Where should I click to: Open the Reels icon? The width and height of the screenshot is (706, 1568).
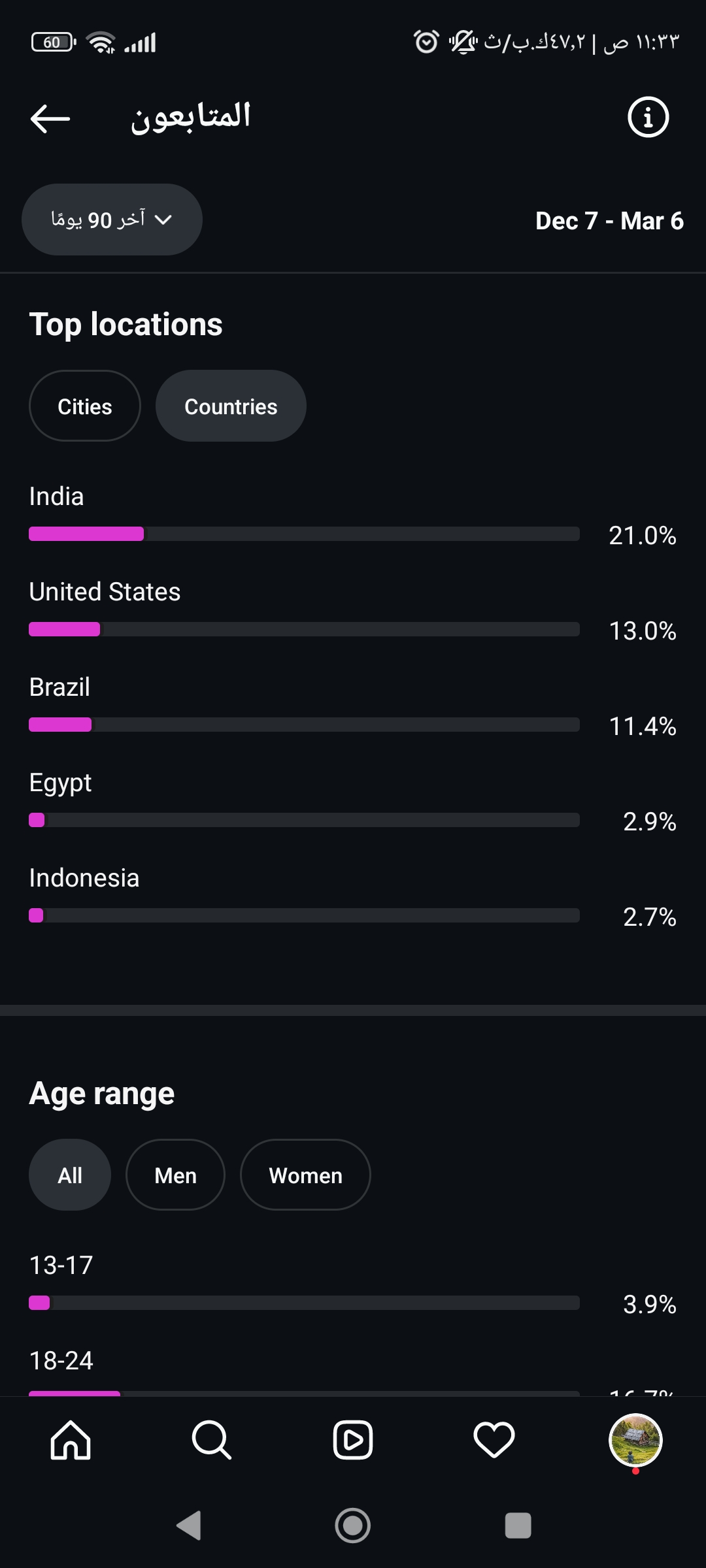[x=353, y=1440]
